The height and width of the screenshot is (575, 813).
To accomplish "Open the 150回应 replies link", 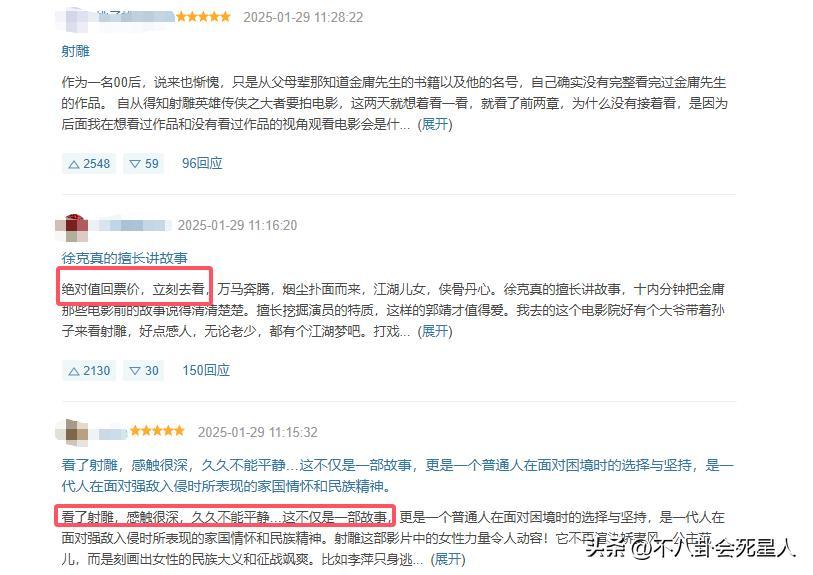I will [x=206, y=370].
